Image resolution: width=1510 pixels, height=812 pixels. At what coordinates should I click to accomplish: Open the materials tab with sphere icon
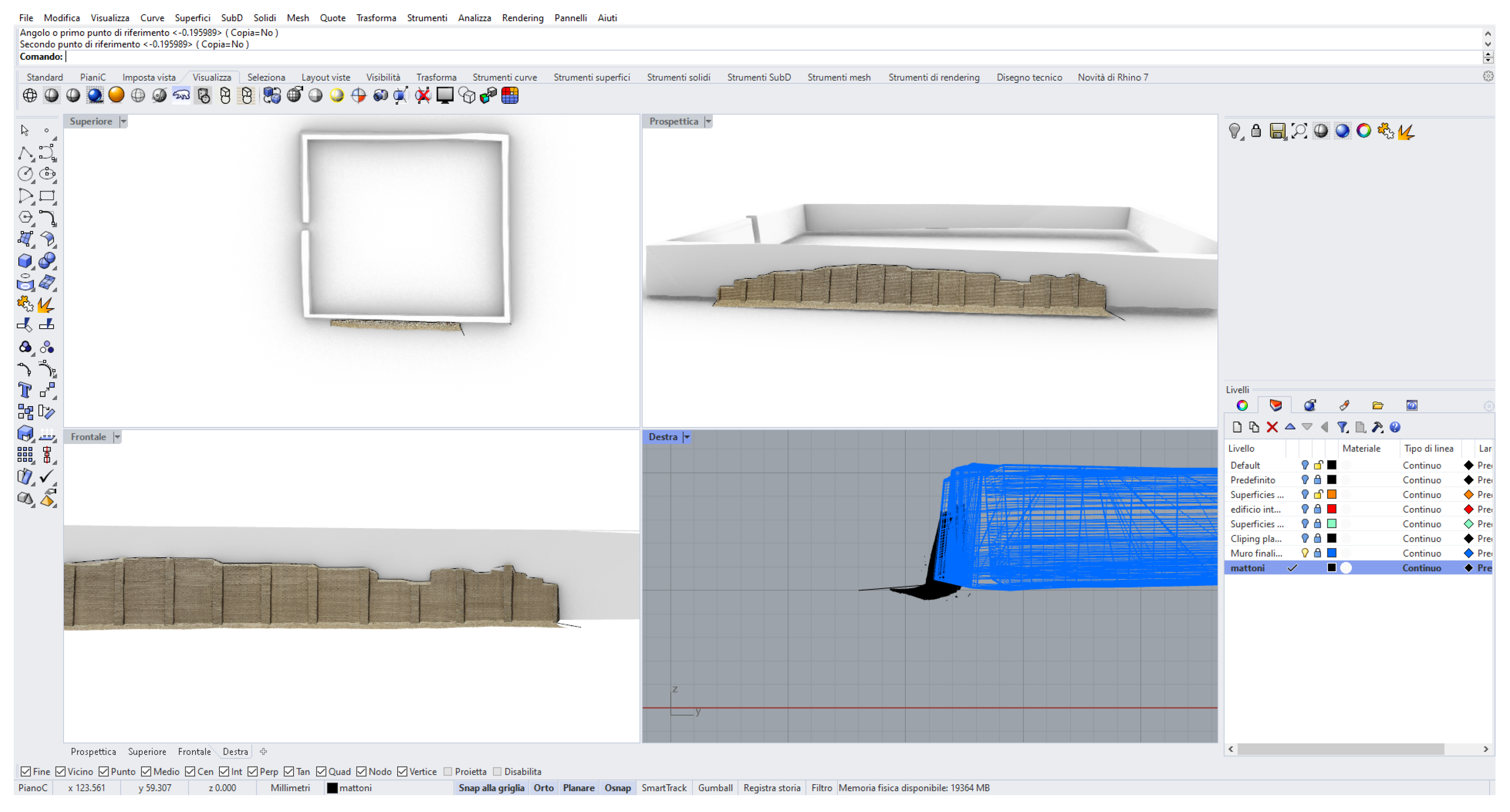1309,405
